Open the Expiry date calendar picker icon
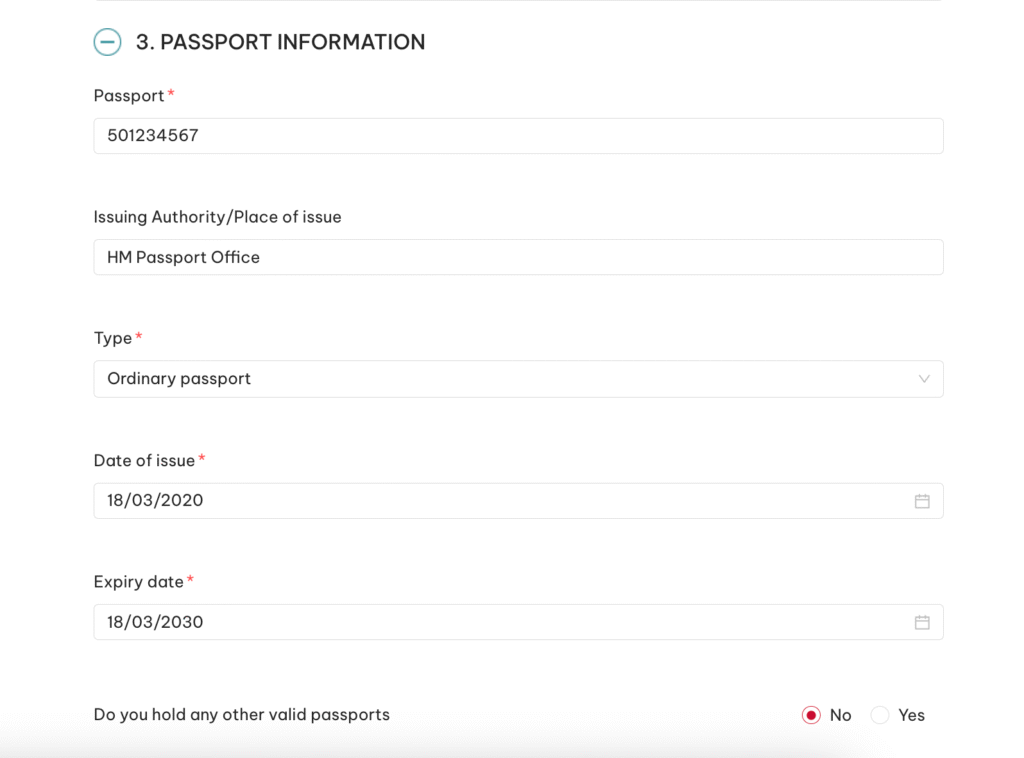This screenshot has height=758, width=1024. coord(922,621)
